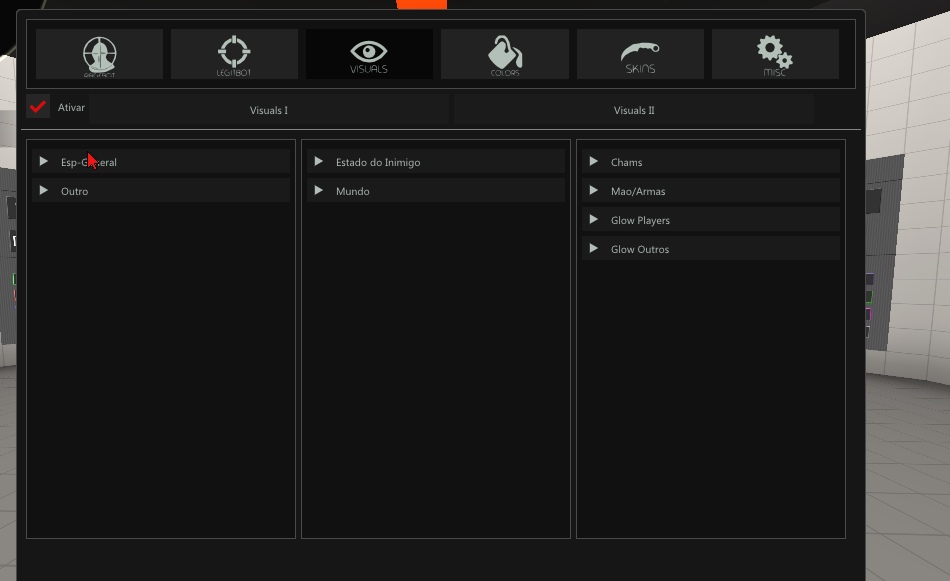Click the Glow Players label
Viewport: 950px width, 581px height.
640,220
